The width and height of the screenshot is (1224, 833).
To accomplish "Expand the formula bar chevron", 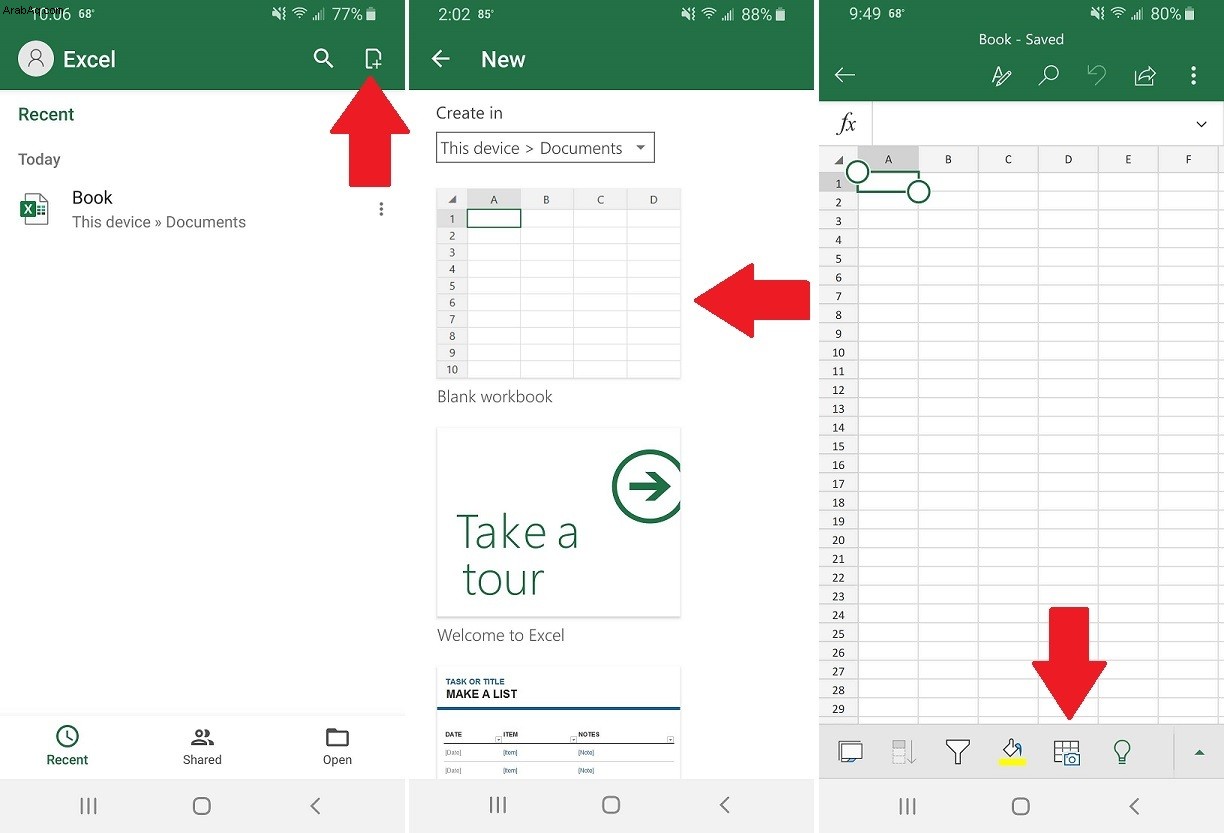I will [x=1201, y=124].
